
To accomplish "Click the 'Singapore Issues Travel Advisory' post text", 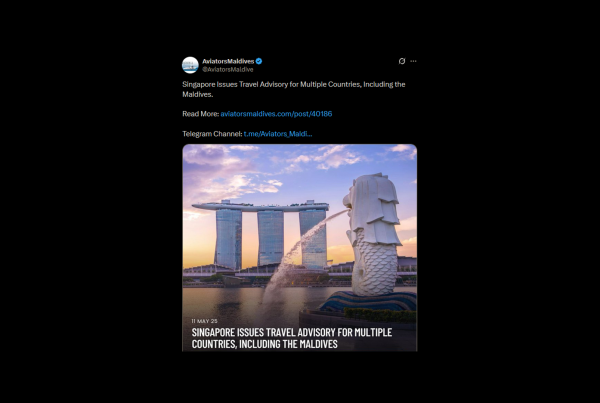I will pyautogui.click(x=293, y=89).
